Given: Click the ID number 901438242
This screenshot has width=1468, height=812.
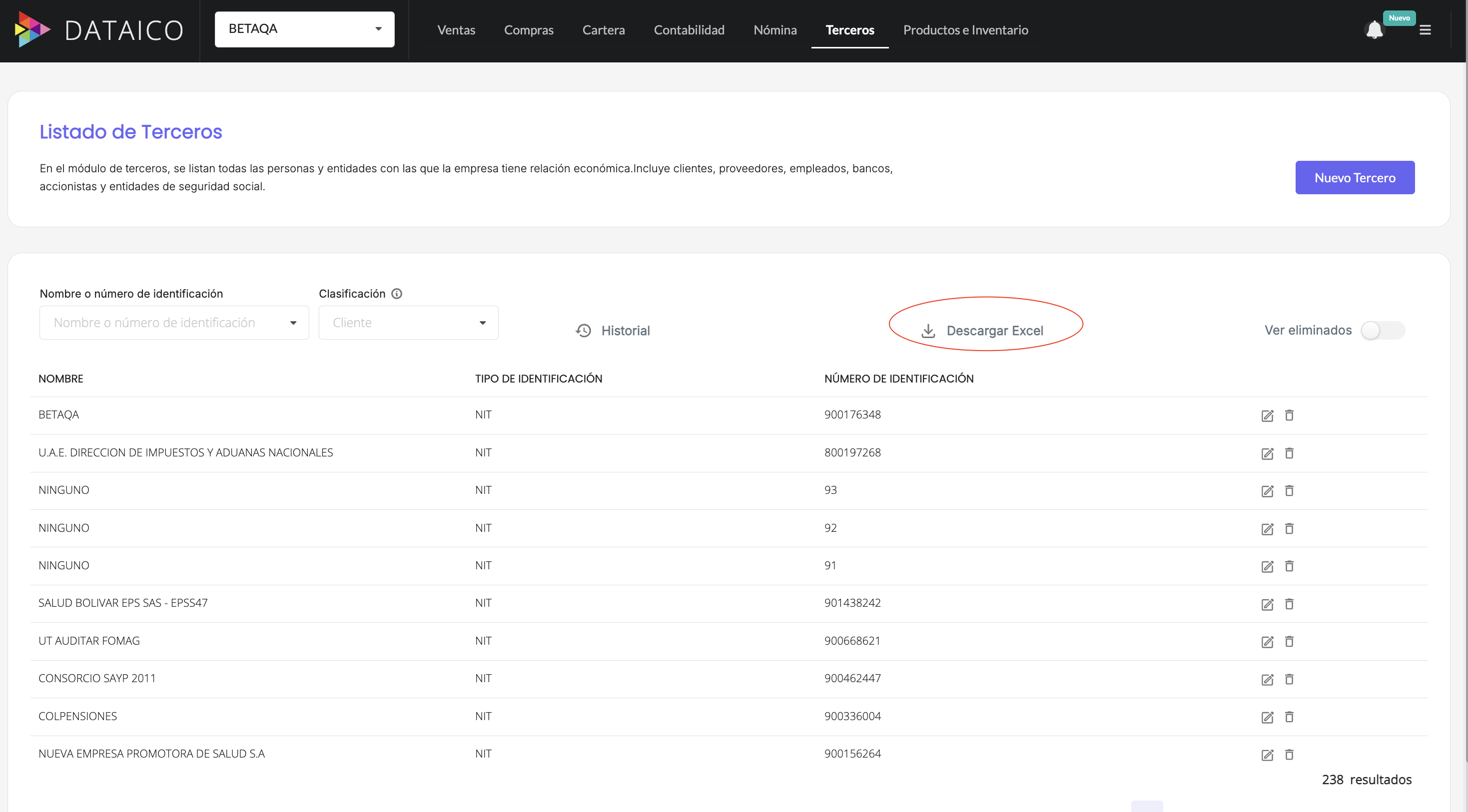Looking at the screenshot, I should pos(852,603).
